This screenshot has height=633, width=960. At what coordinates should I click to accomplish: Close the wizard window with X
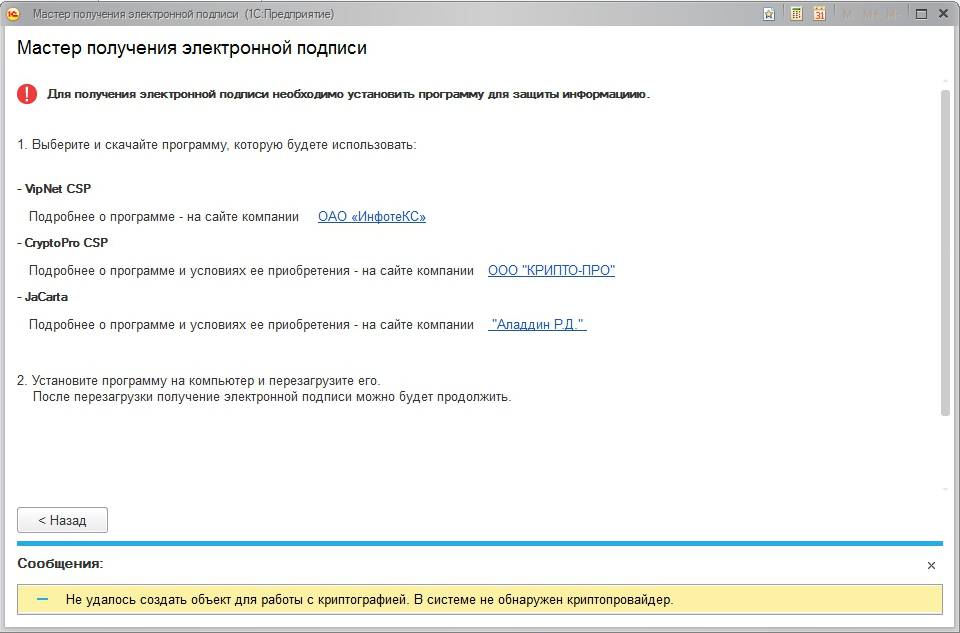(943, 13)
